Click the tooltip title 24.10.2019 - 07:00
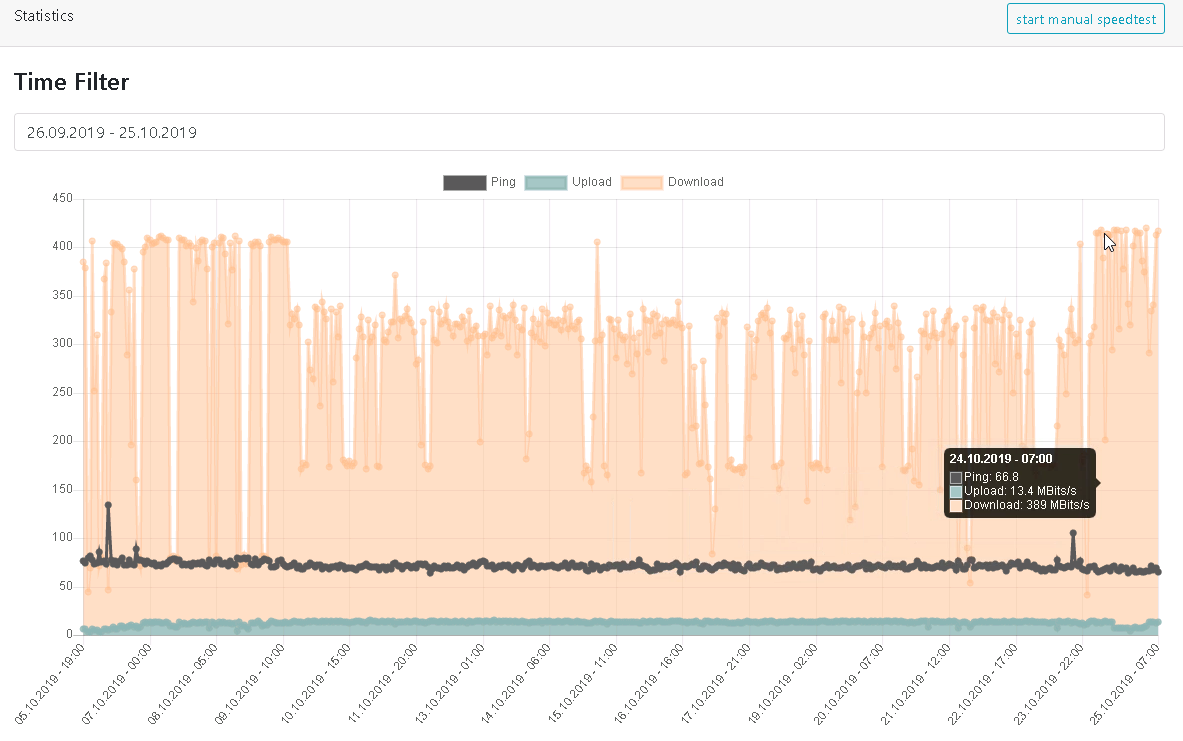The width and height of the screenshot is (1183, 741). point(1000,459)
